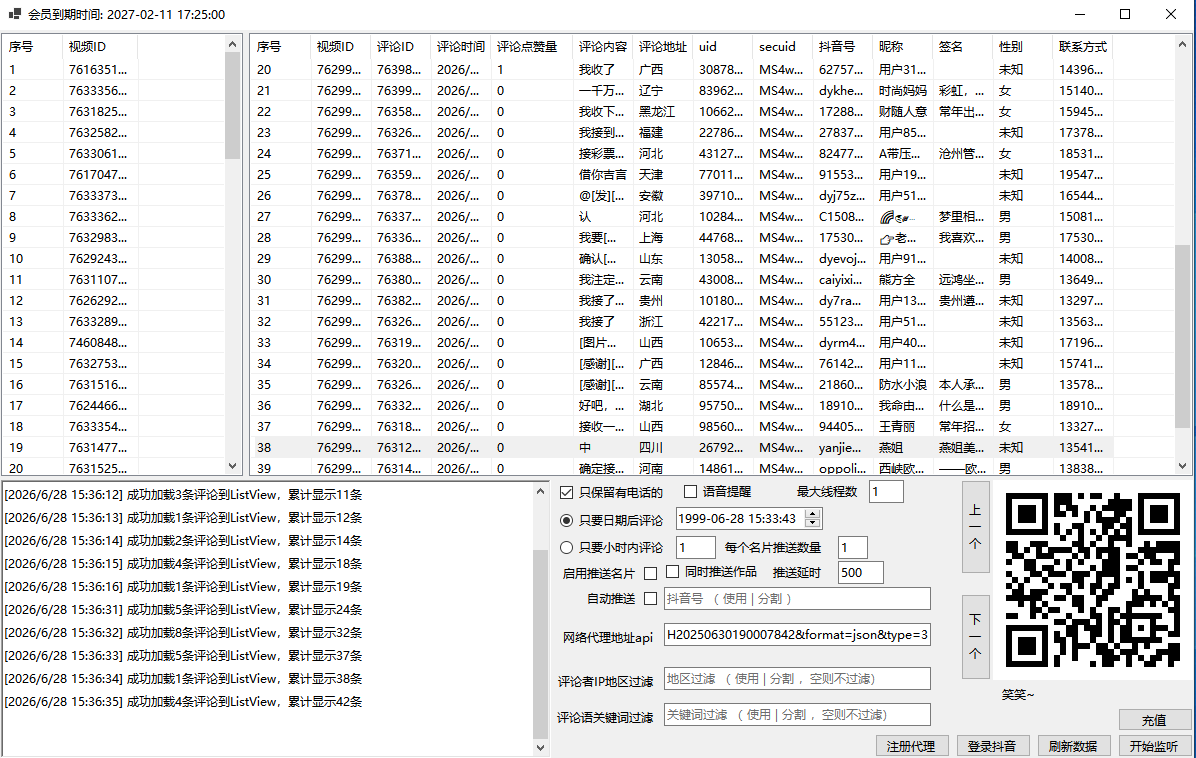Toggle 只保留有电话的 checkbox
This screenshot has width=1196, height=758.
click(x=566, y=493)
